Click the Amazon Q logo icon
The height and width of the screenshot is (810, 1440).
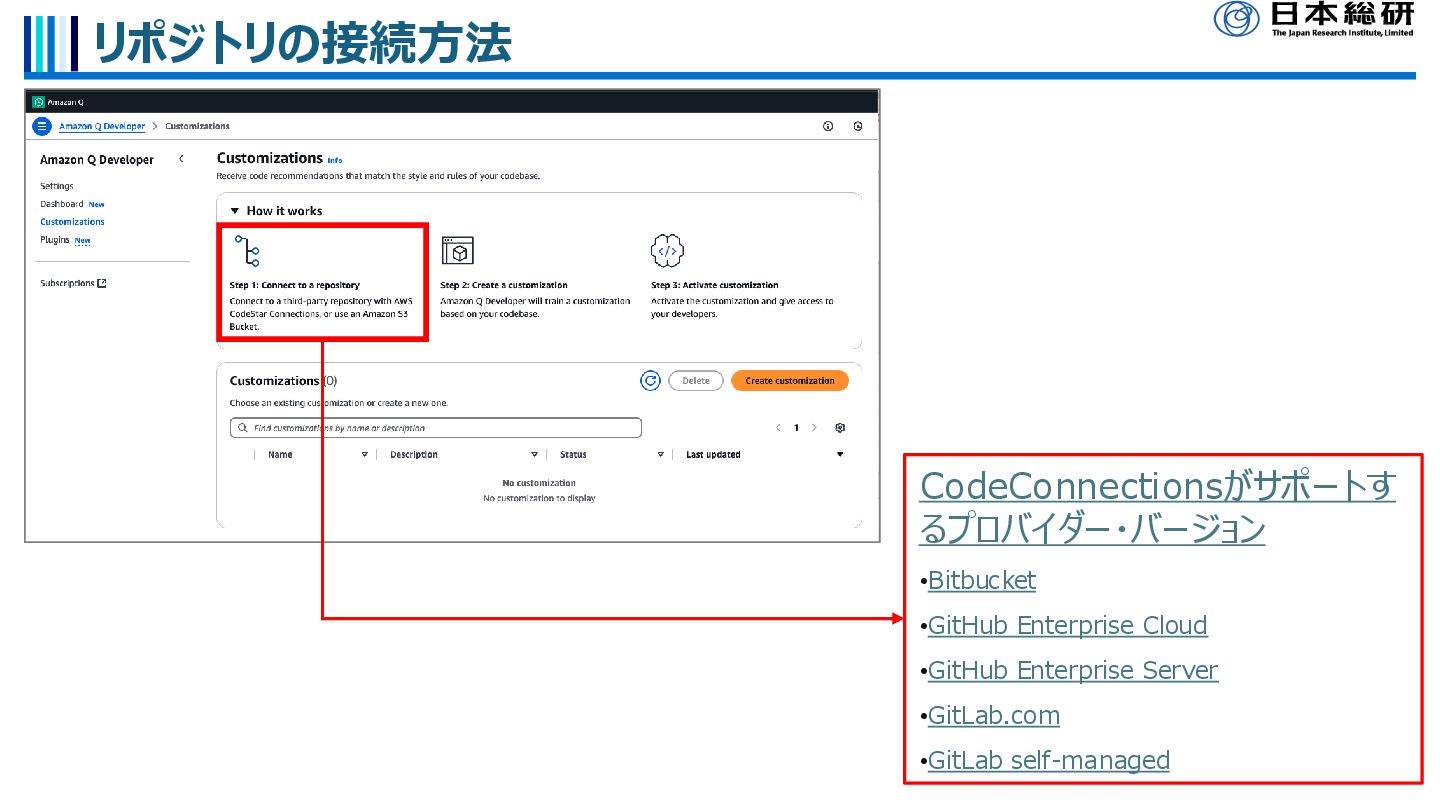(x=38, y=101)
